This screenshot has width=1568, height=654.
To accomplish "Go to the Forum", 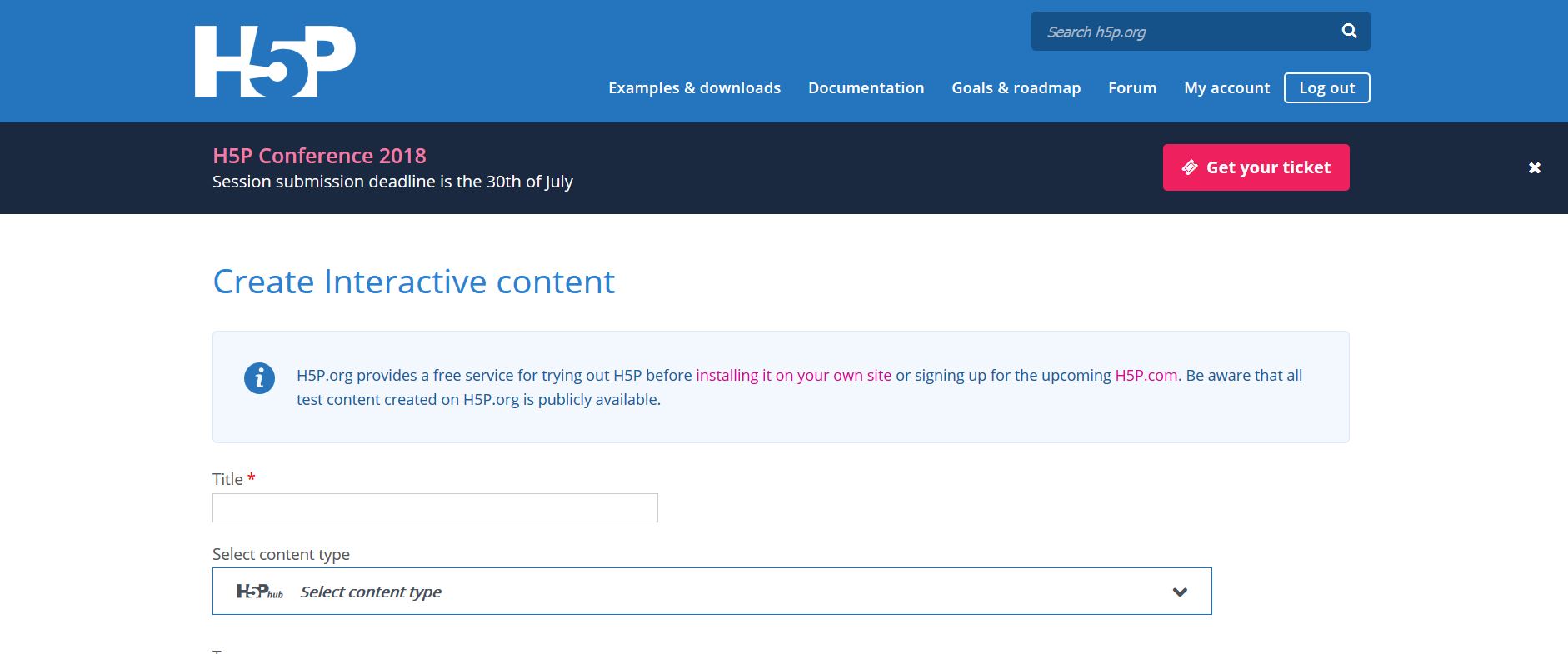I will (1132, 87).
